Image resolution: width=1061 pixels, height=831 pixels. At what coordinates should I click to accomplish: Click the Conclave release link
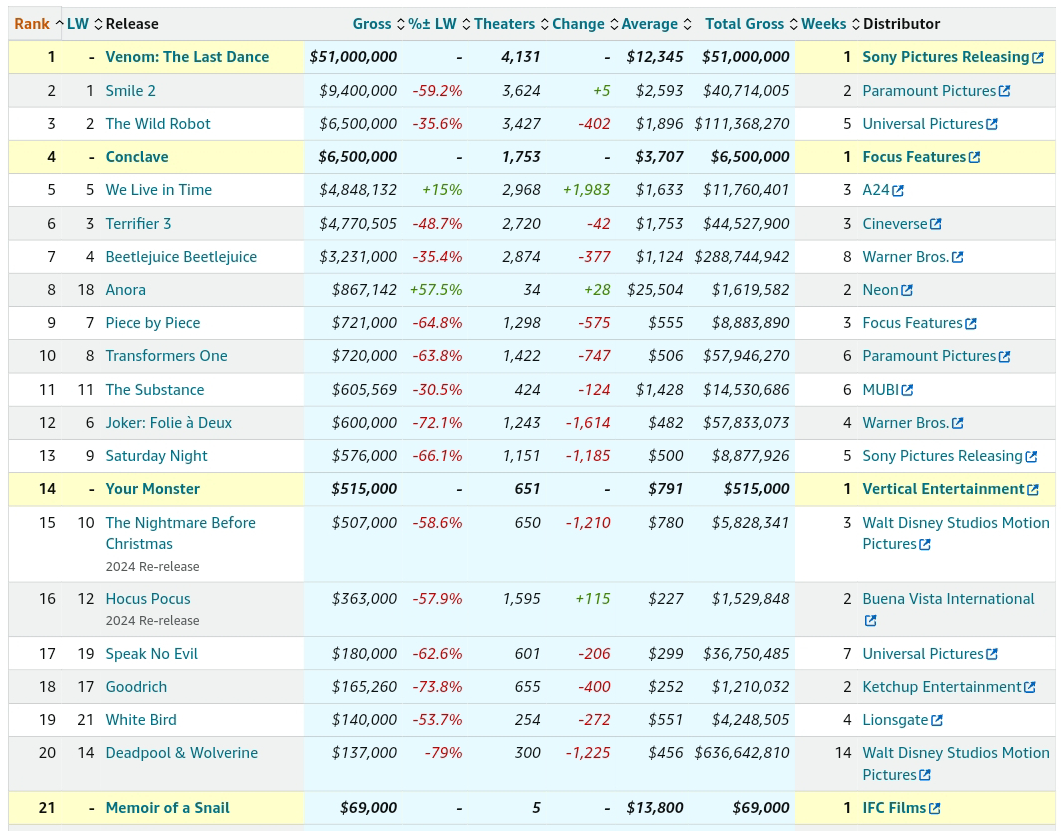137,157
